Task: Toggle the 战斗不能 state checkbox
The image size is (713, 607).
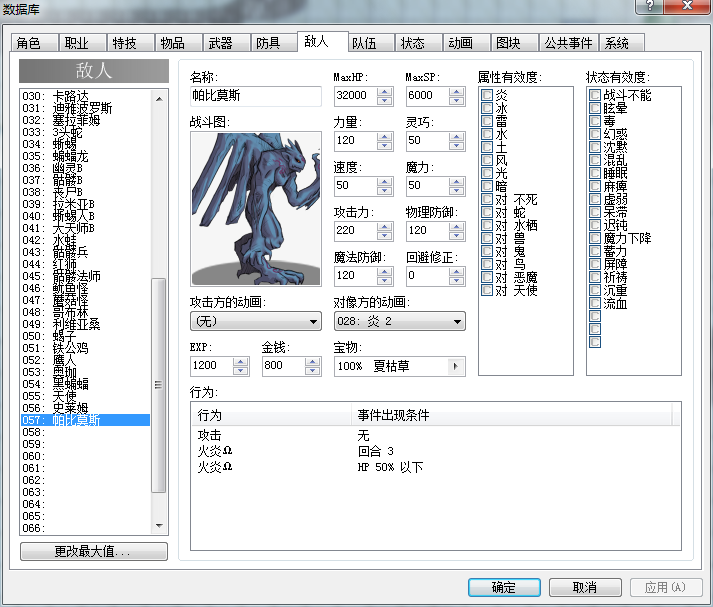Action: click(x=595, y=95)
